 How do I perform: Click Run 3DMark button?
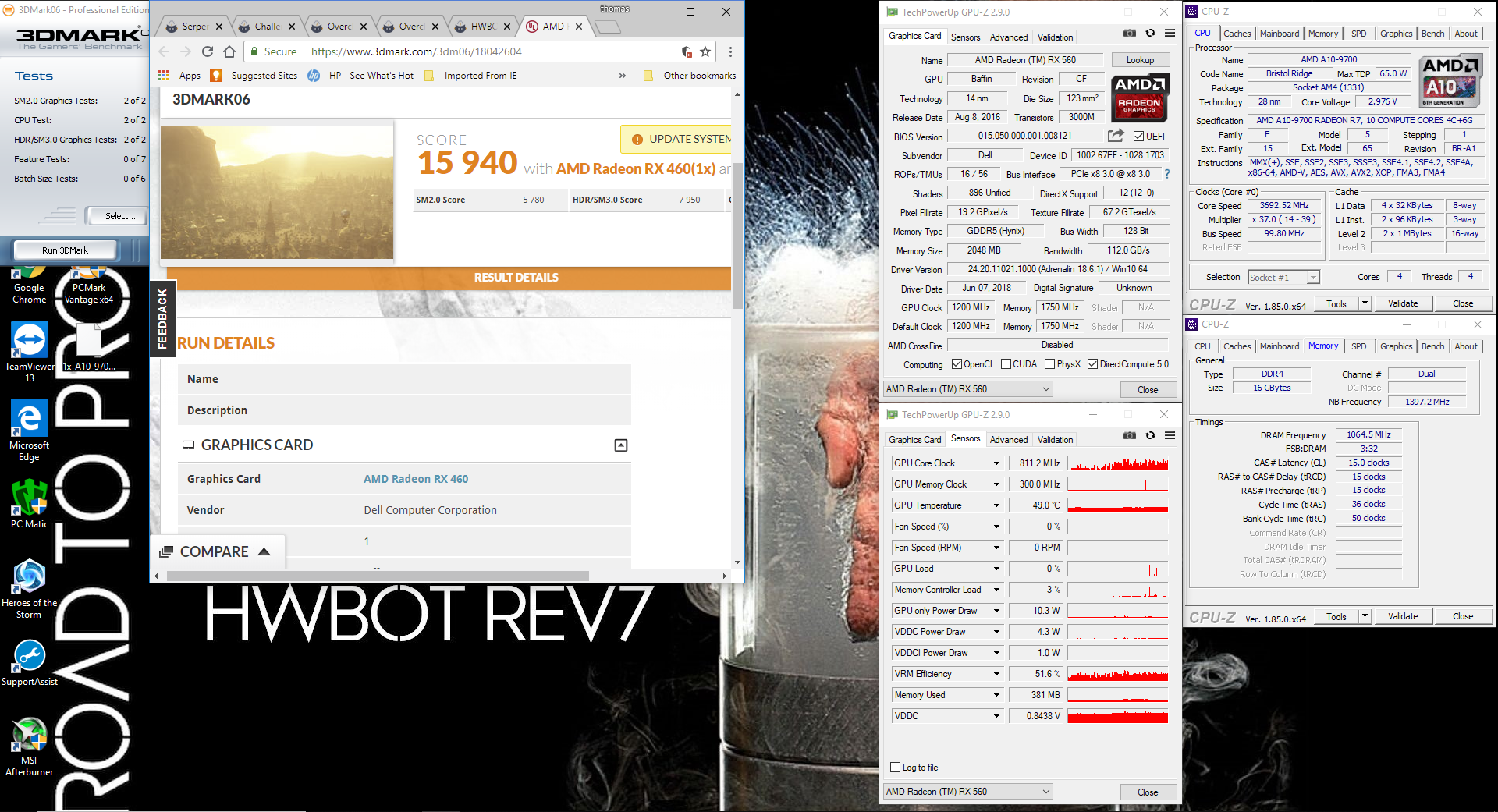[65, 250]
